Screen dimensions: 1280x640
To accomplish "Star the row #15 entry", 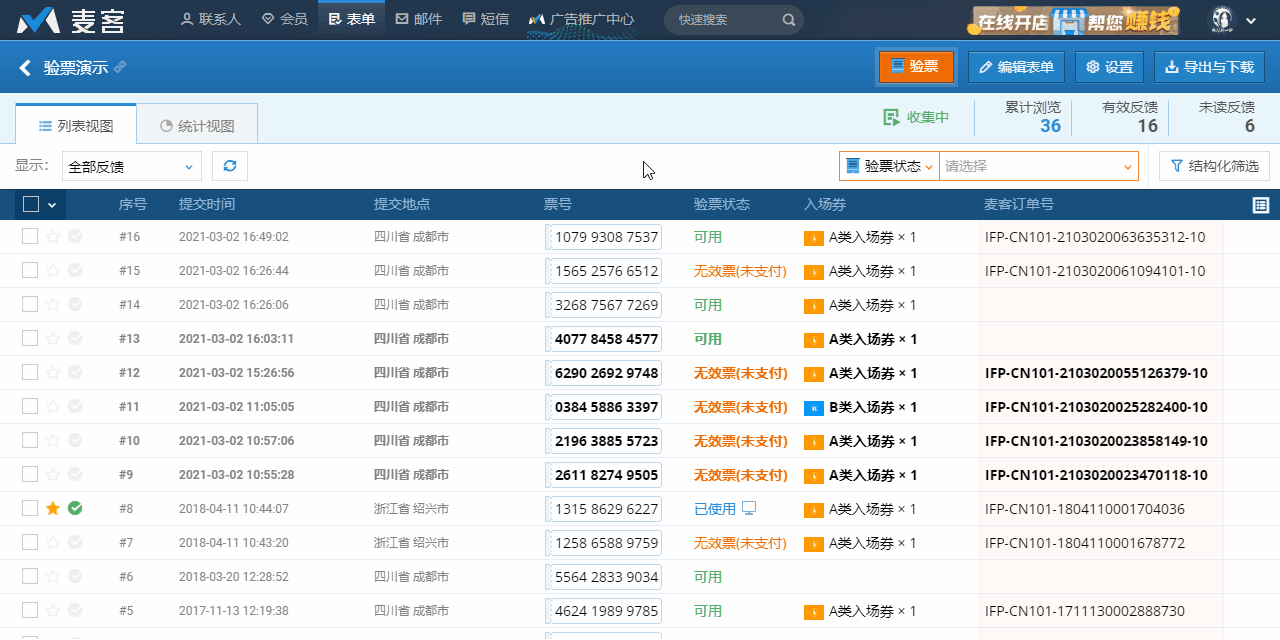I will point(53,271).
